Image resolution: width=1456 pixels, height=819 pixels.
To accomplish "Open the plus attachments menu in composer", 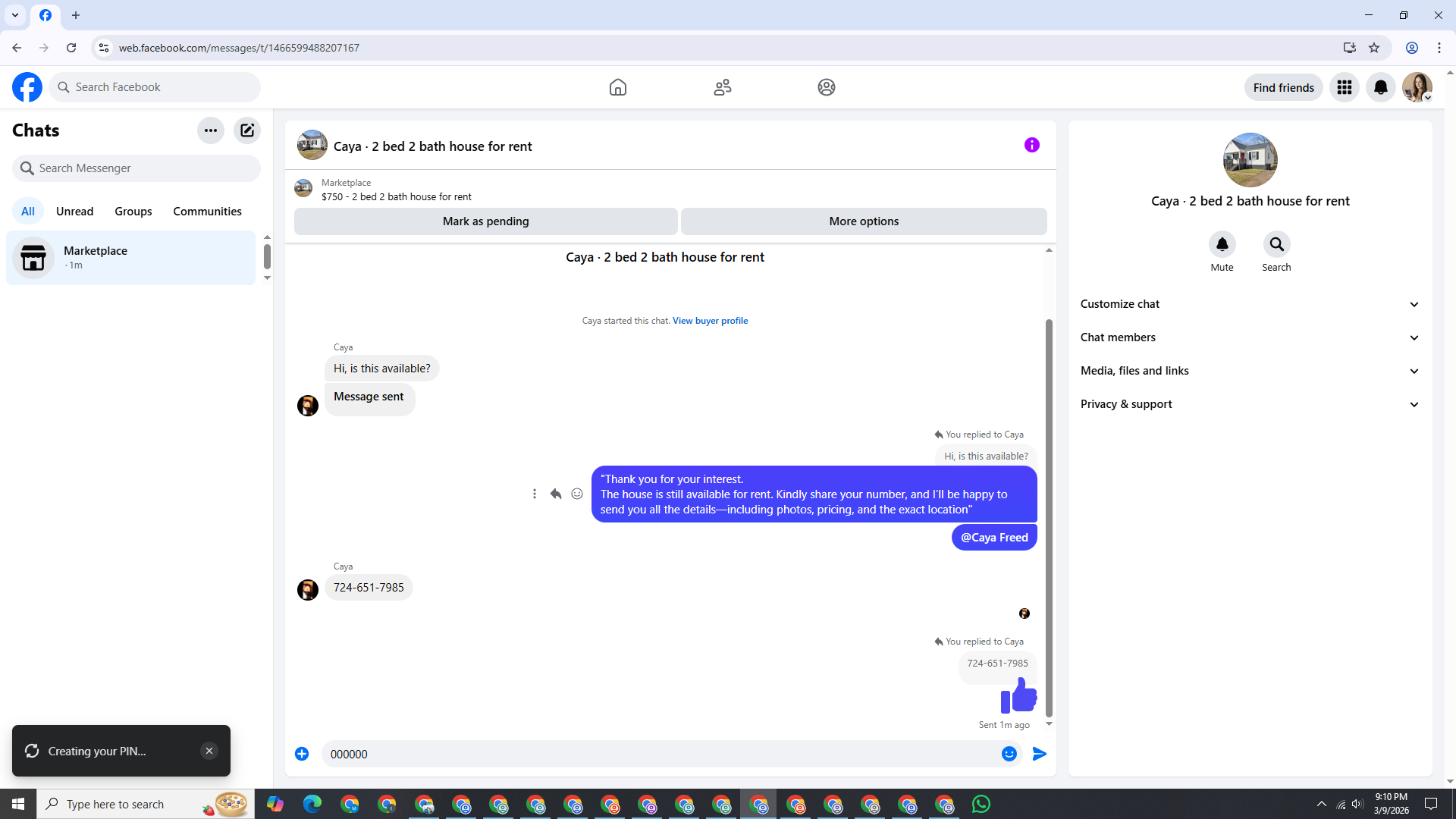I will coord(302,754).
